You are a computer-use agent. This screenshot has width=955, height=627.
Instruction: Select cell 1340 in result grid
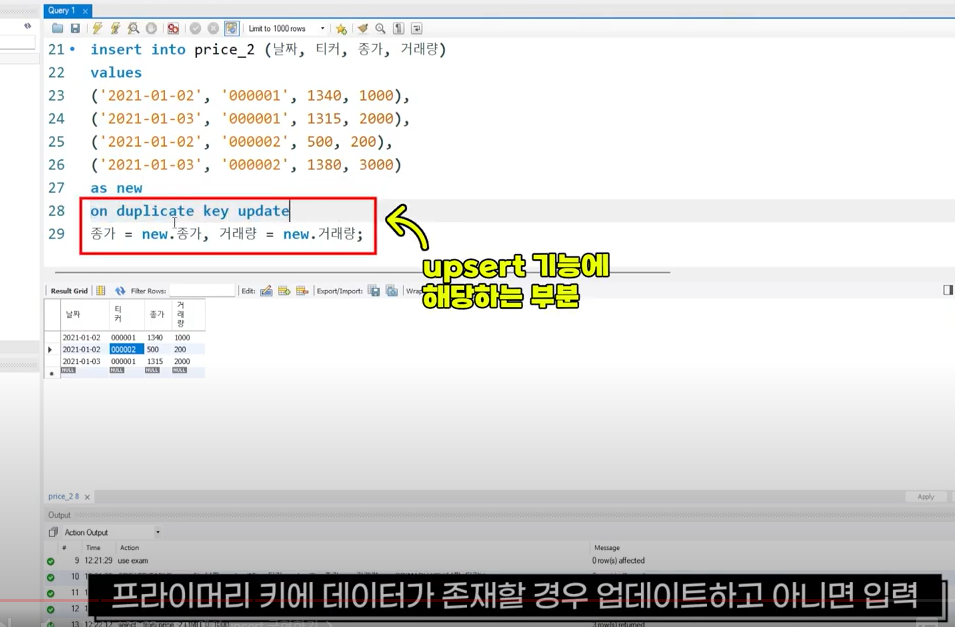(158, 337)
